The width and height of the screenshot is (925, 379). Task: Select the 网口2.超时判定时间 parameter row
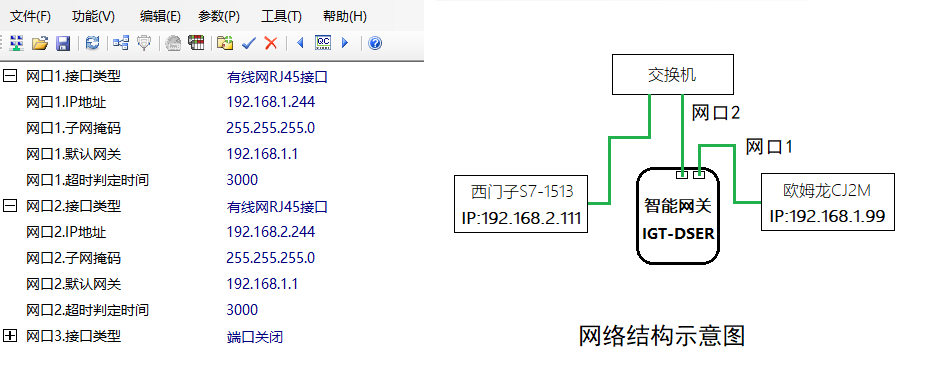point(87,310)
